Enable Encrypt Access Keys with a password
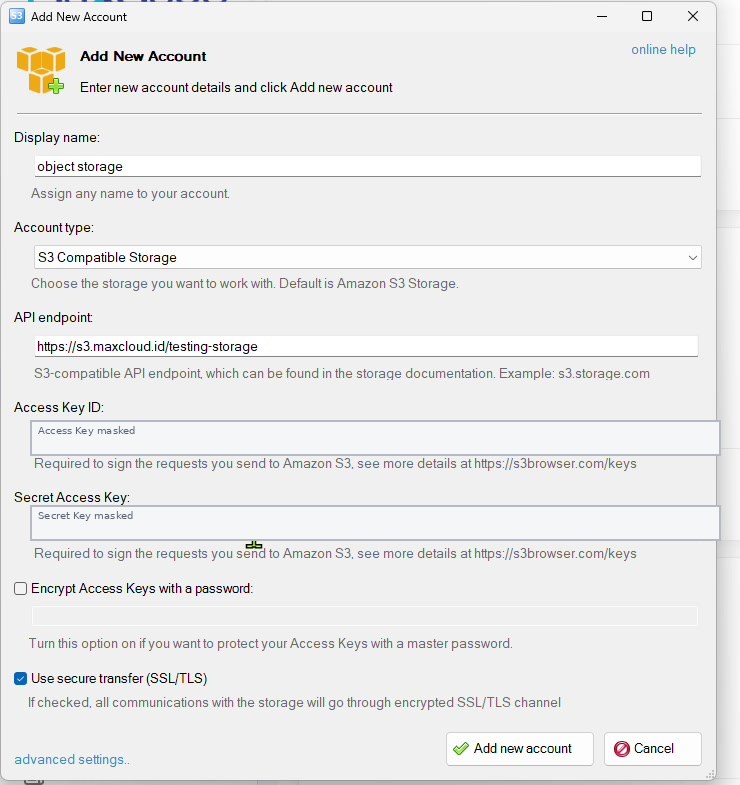 click(21, 588)
